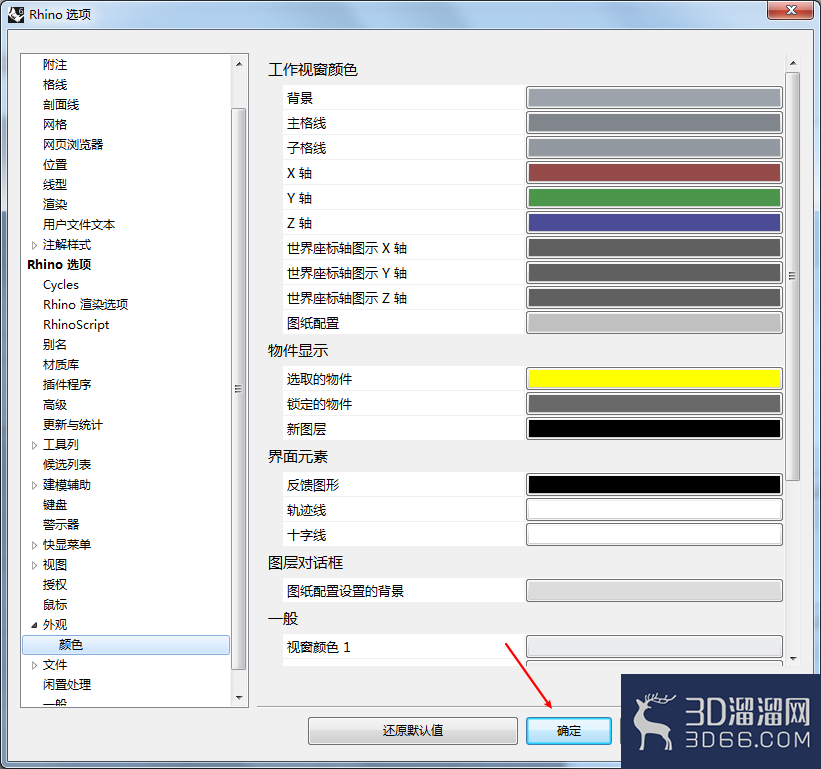The width and height of the screenshot is (821, 769).
Task: Click the 还原默认值 button
Action: coord(413,731)
